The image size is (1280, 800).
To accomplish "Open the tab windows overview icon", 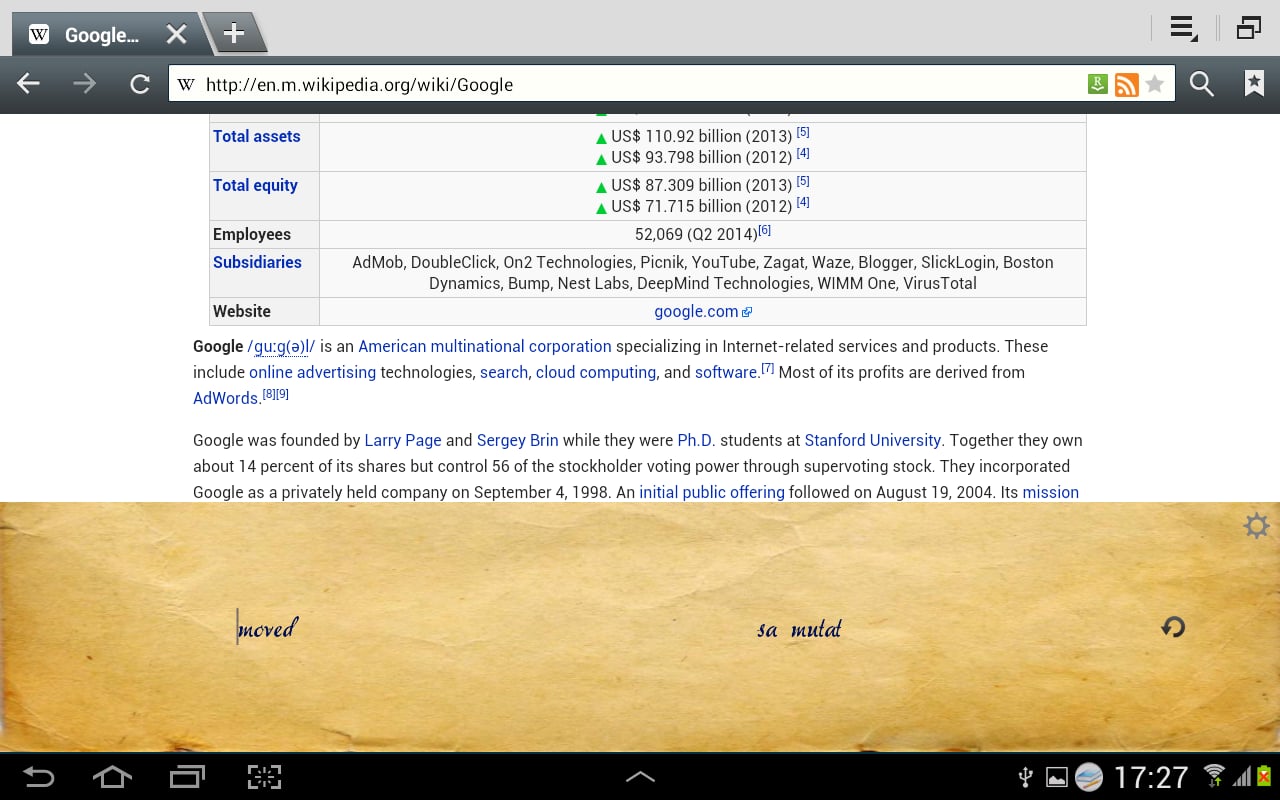I will (1248, 28).
